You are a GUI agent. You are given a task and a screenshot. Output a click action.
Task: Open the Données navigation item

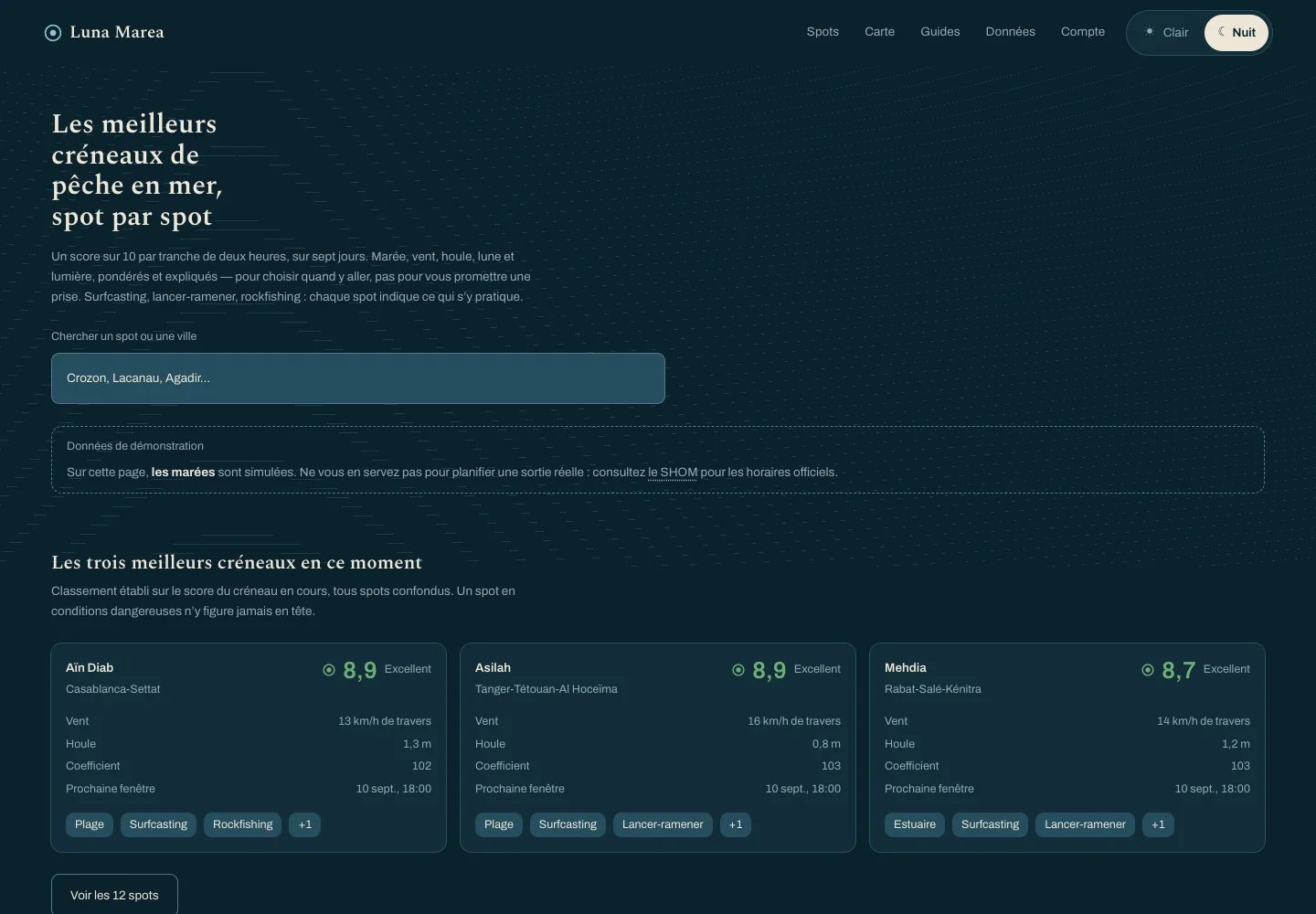coord(1010,32)
